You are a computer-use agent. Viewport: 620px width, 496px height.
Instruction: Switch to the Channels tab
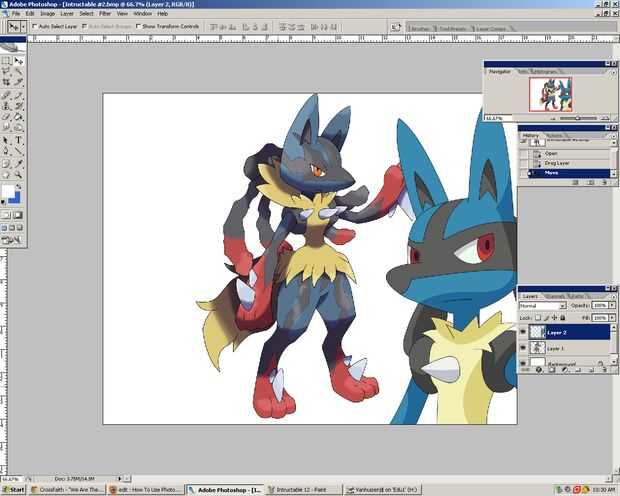pyautogui.click(x=555, y=296)
